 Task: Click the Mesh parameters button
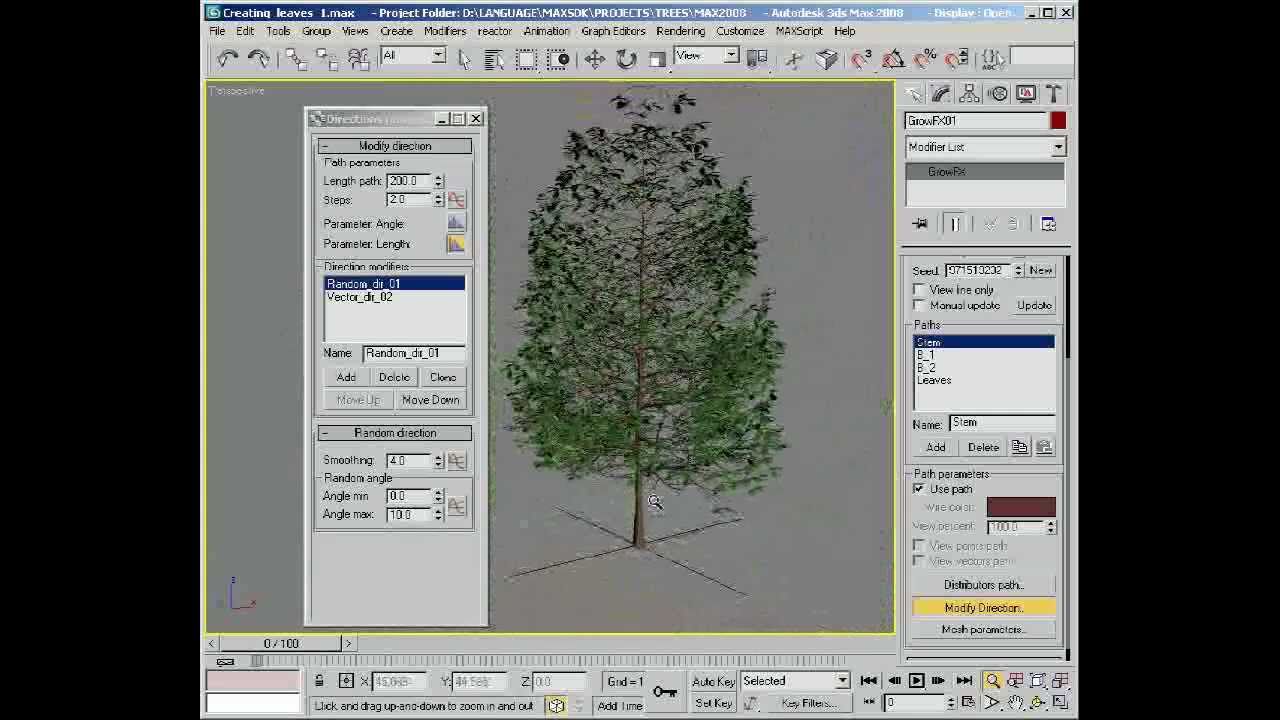pos(984,630)
